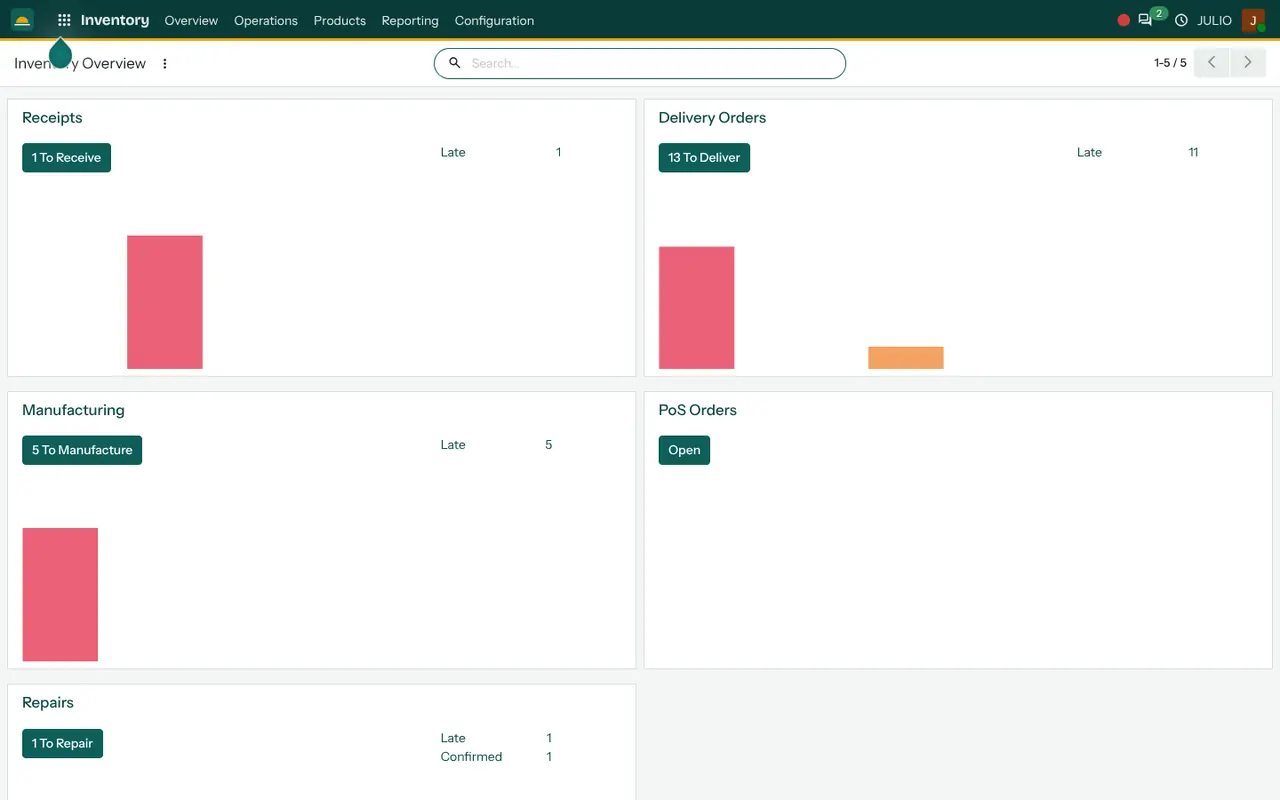Click Confirmed link in Repairs card
Image resolution: width=1280 pixels, height=800 pixels.
[471, 757]
